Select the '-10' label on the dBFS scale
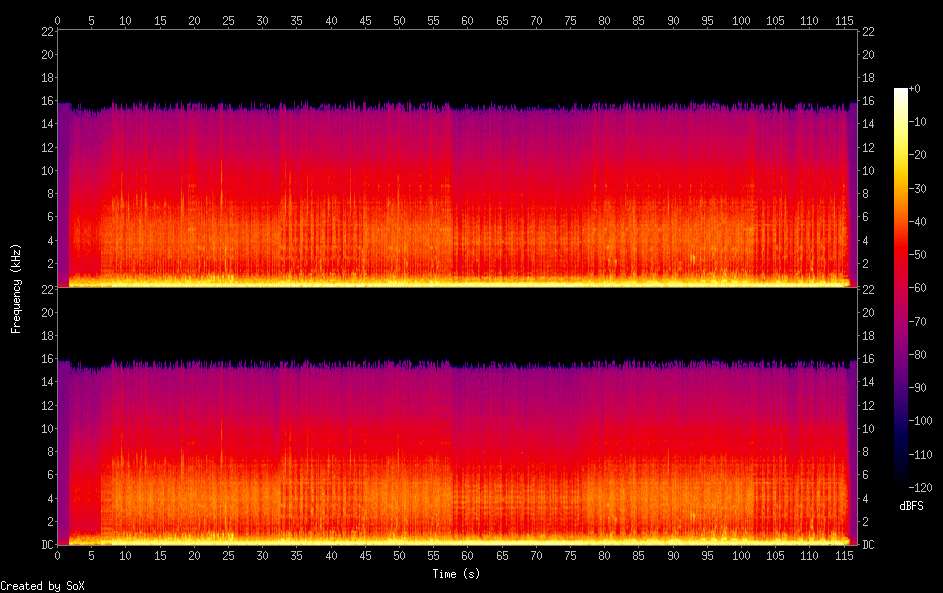The height and width of the screenshot is (593, 943). coord(918,121)
